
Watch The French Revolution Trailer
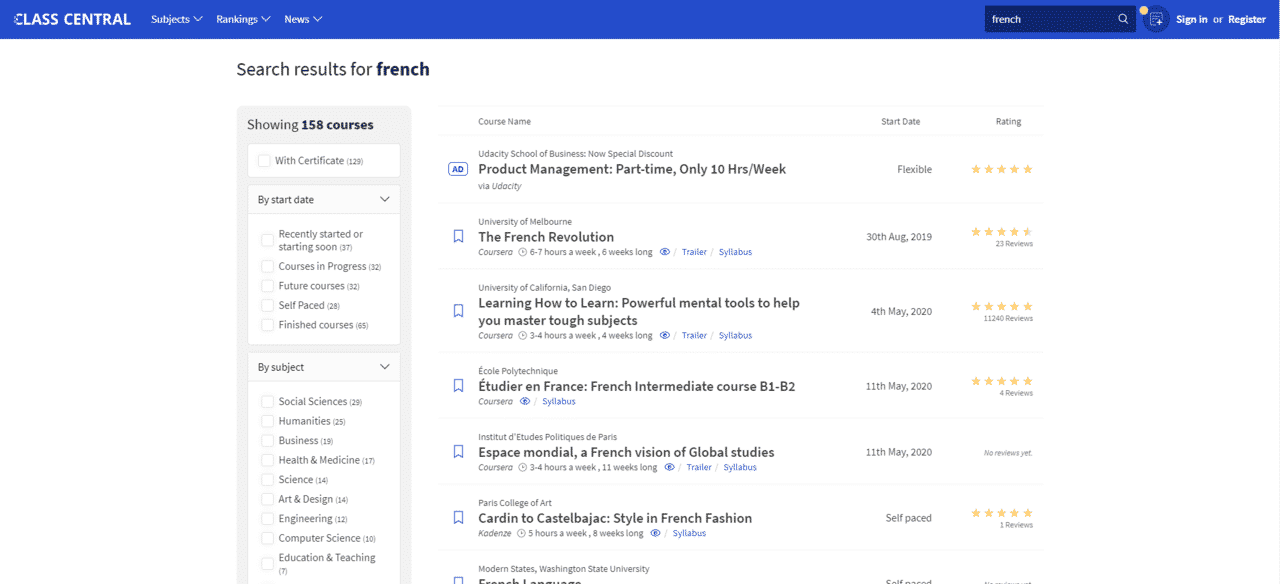[694, 252]
